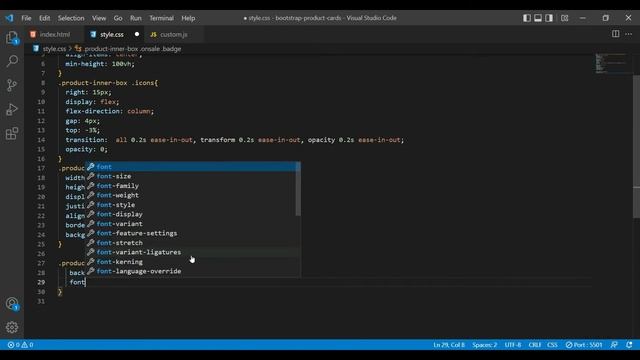
Task: Open the Terminal menu
Action: click(161, 18)
